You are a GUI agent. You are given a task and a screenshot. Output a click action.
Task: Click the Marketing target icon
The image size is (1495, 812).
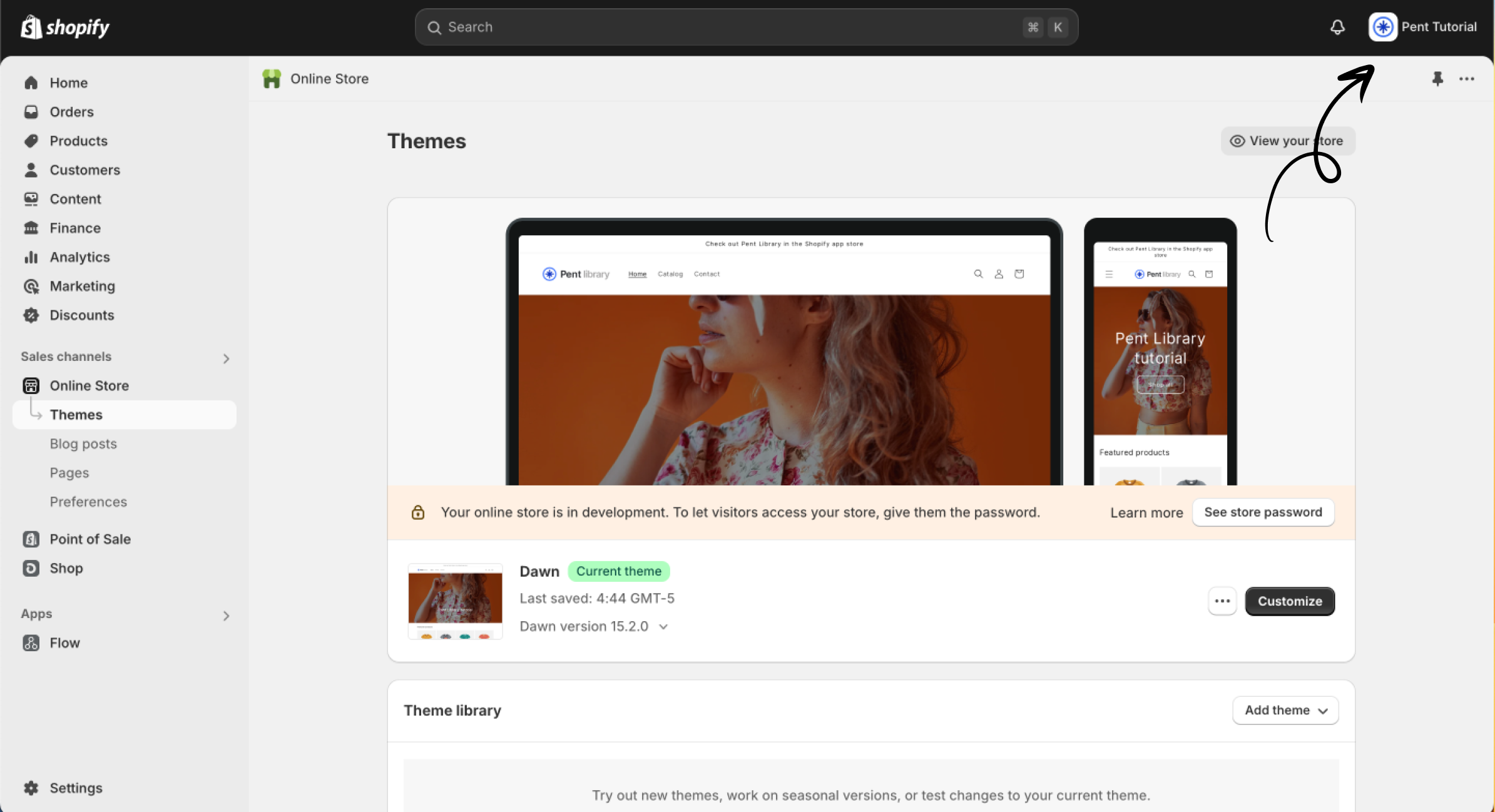(31, 286)
